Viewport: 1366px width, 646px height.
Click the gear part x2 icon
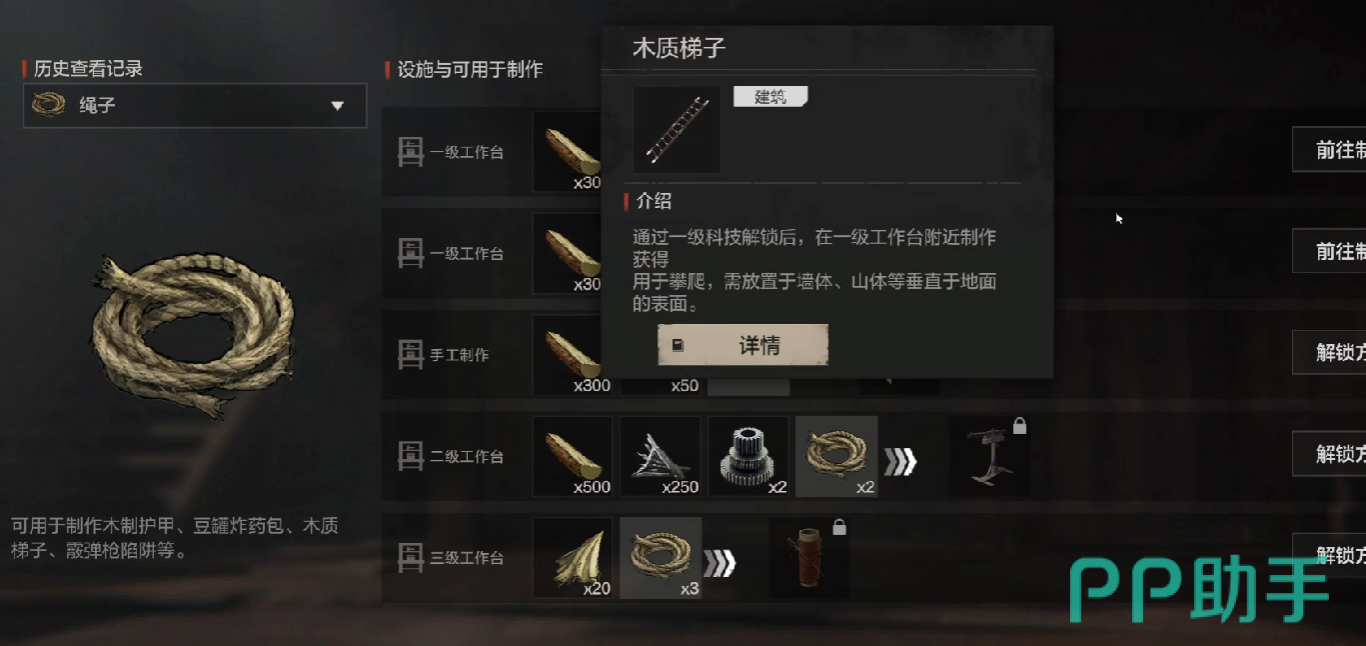pyautogui.click(x=748, y=456)
